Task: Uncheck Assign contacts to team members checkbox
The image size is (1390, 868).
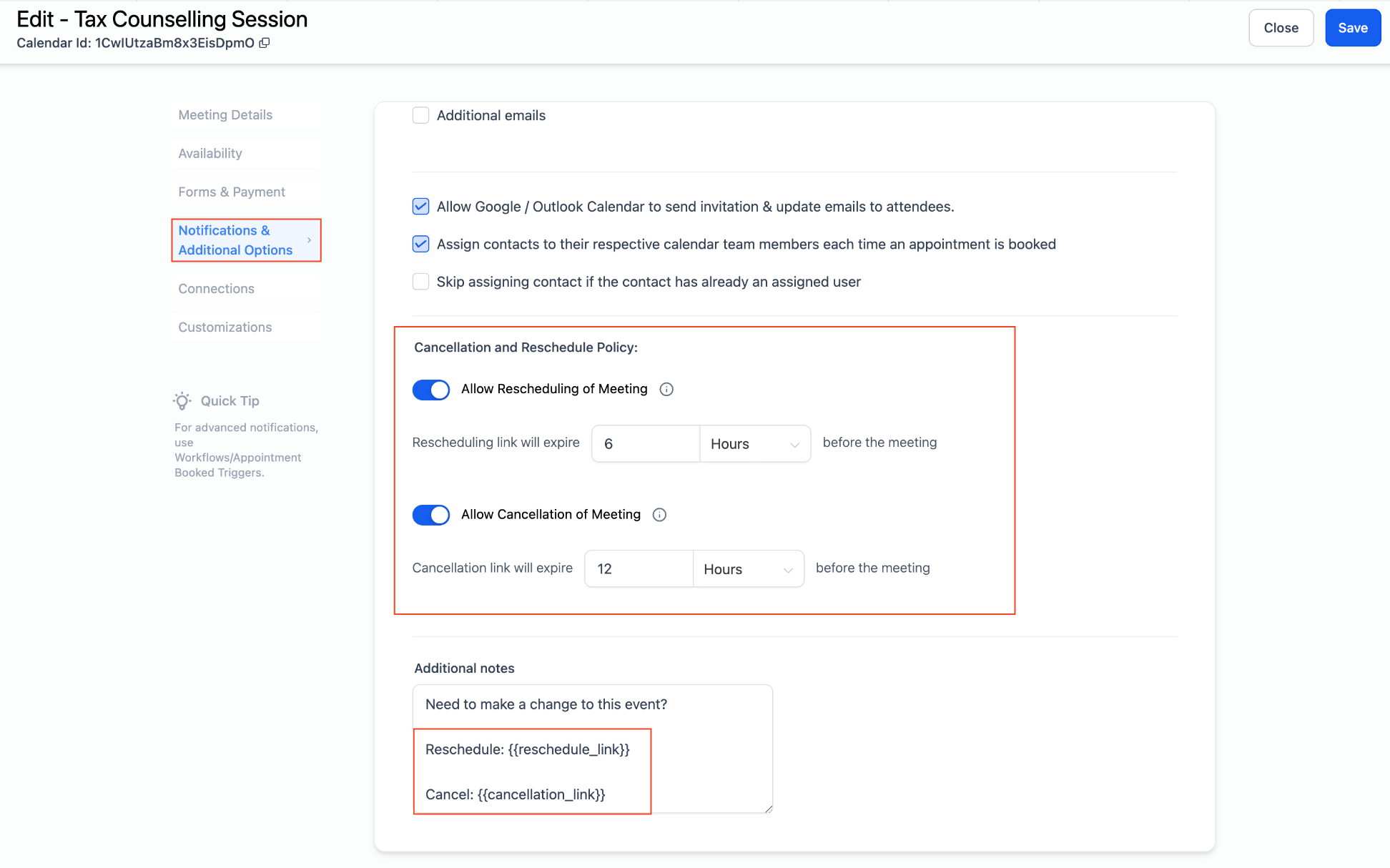Action: point(420,244)
